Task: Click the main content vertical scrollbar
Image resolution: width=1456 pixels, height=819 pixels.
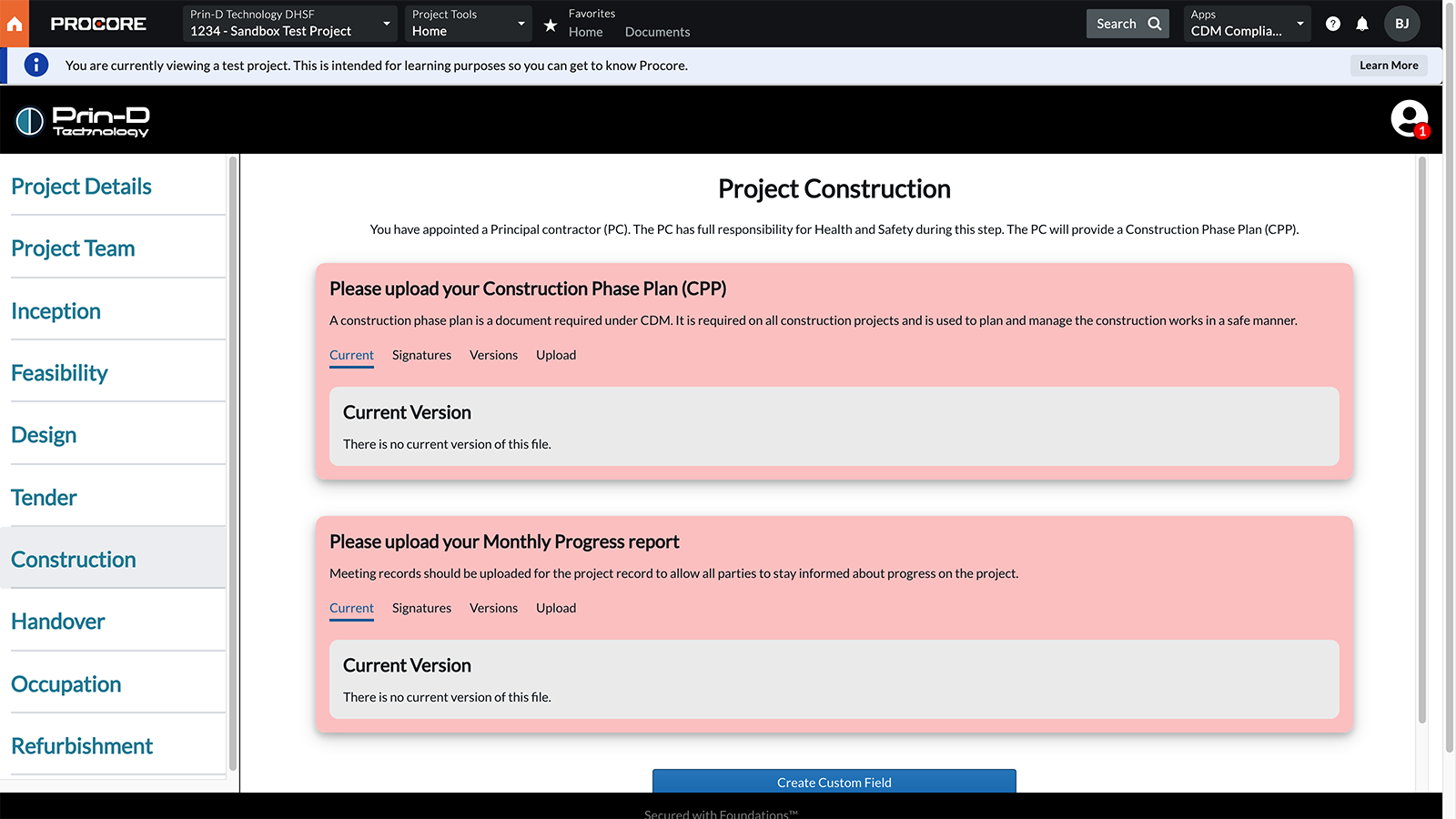Action: point(1421,437)
